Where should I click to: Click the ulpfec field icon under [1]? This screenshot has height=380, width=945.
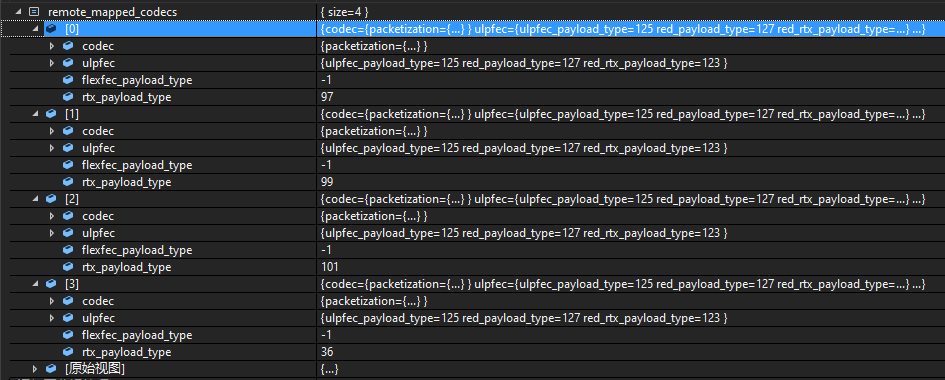point(68,148)
